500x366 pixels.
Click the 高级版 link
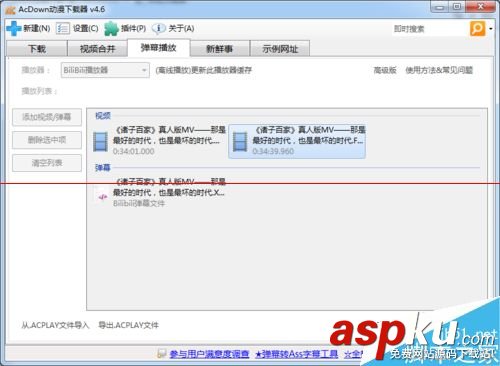(385, 70)
